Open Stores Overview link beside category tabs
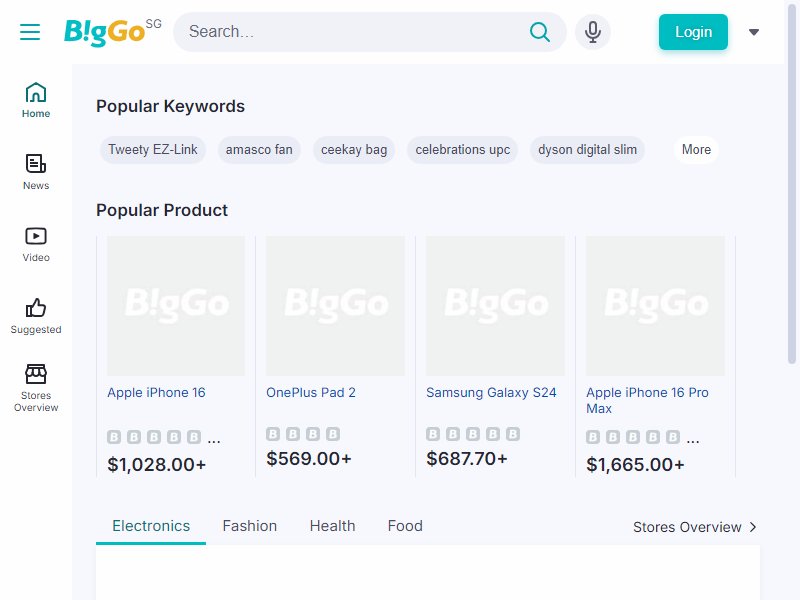 tap(695, 527)
